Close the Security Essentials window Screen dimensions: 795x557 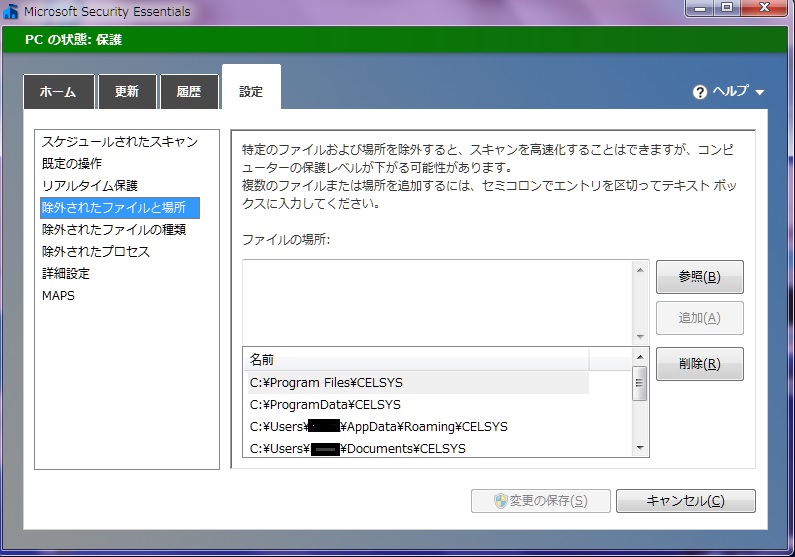tap(765, 8)
